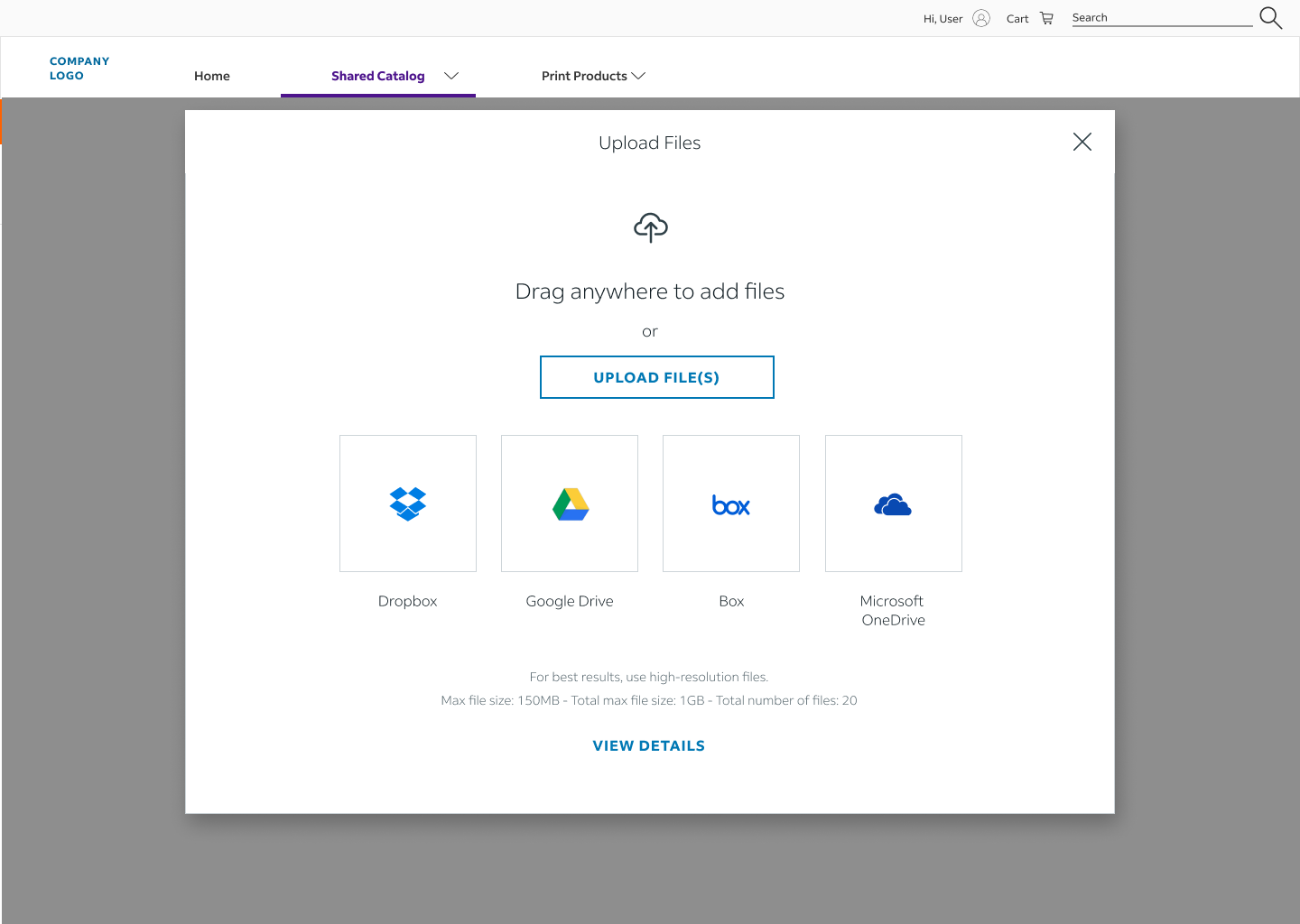1300x924 pixels.
Task: Click the 'Drag anywhere to add files' text
Action: click(x=650, y=291)
